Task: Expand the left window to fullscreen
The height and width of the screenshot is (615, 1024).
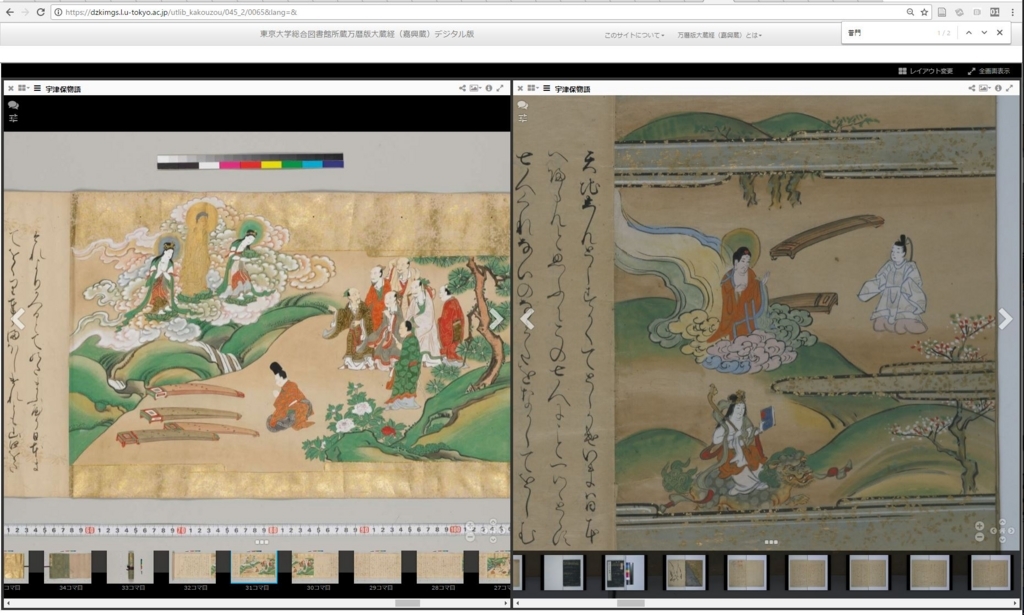Action: [x=500, y=88]
